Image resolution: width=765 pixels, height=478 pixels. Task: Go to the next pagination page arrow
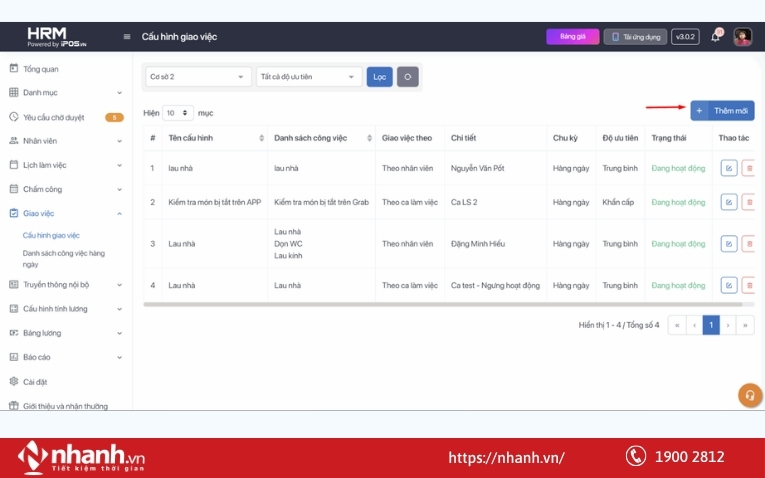coord(728,325)
